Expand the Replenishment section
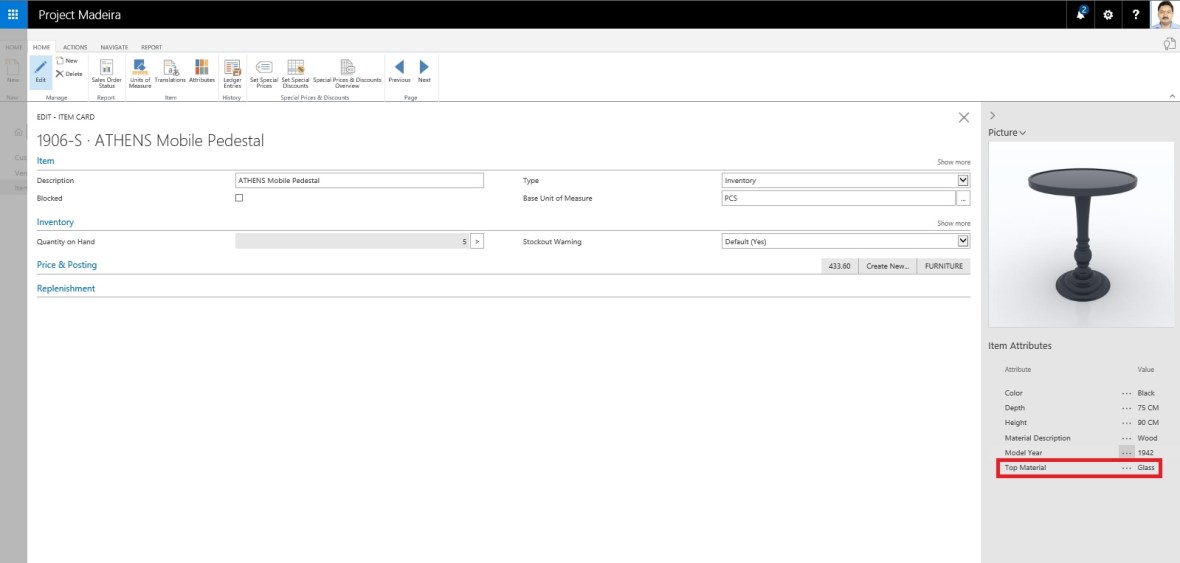1180x563 pixels. (66, 288)
